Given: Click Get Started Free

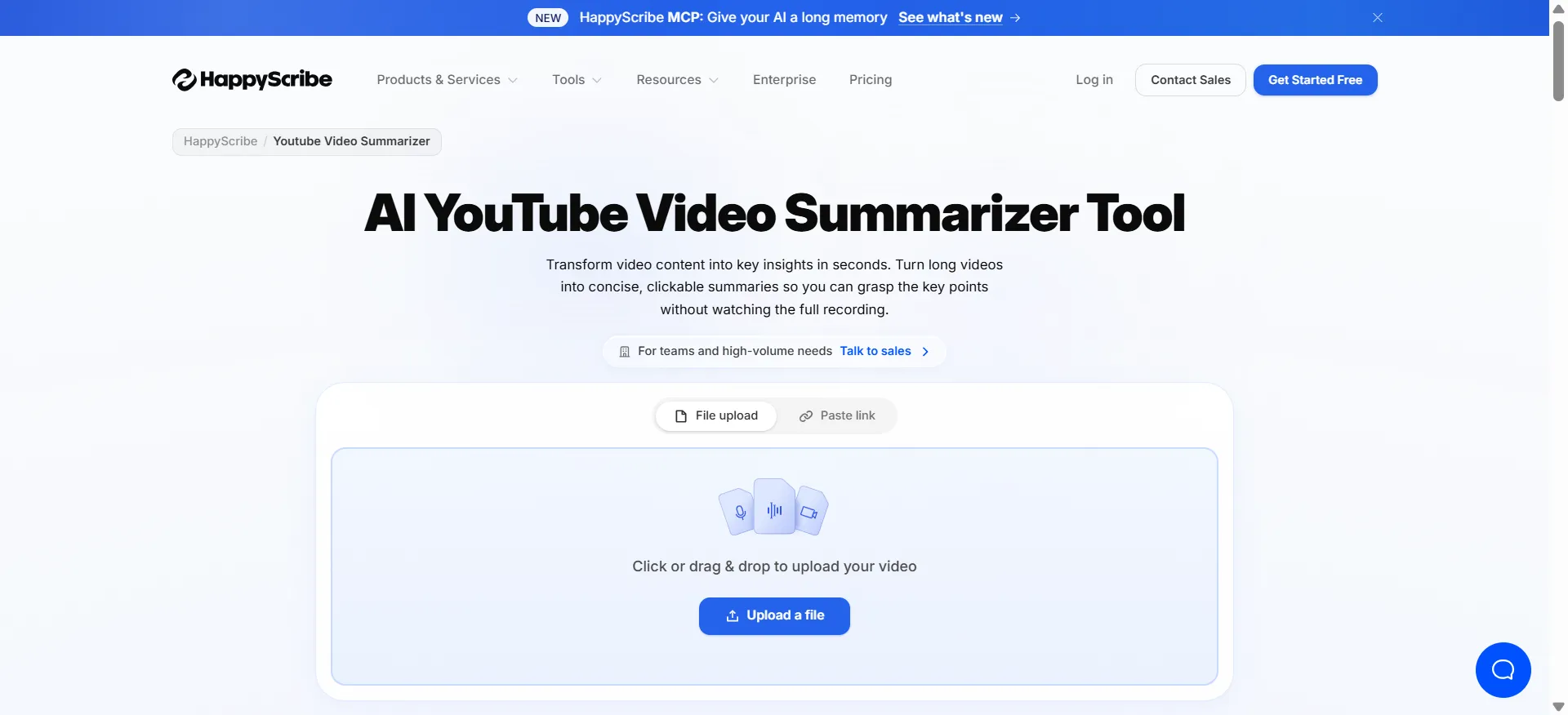Looking at the screenshot, I should coord(1315,80).
